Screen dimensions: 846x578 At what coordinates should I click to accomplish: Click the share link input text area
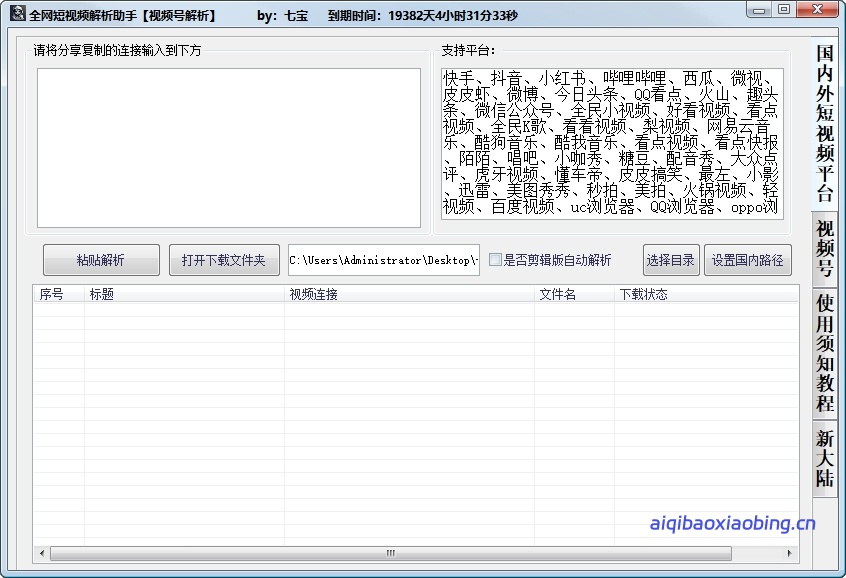[x=229, y=148]
